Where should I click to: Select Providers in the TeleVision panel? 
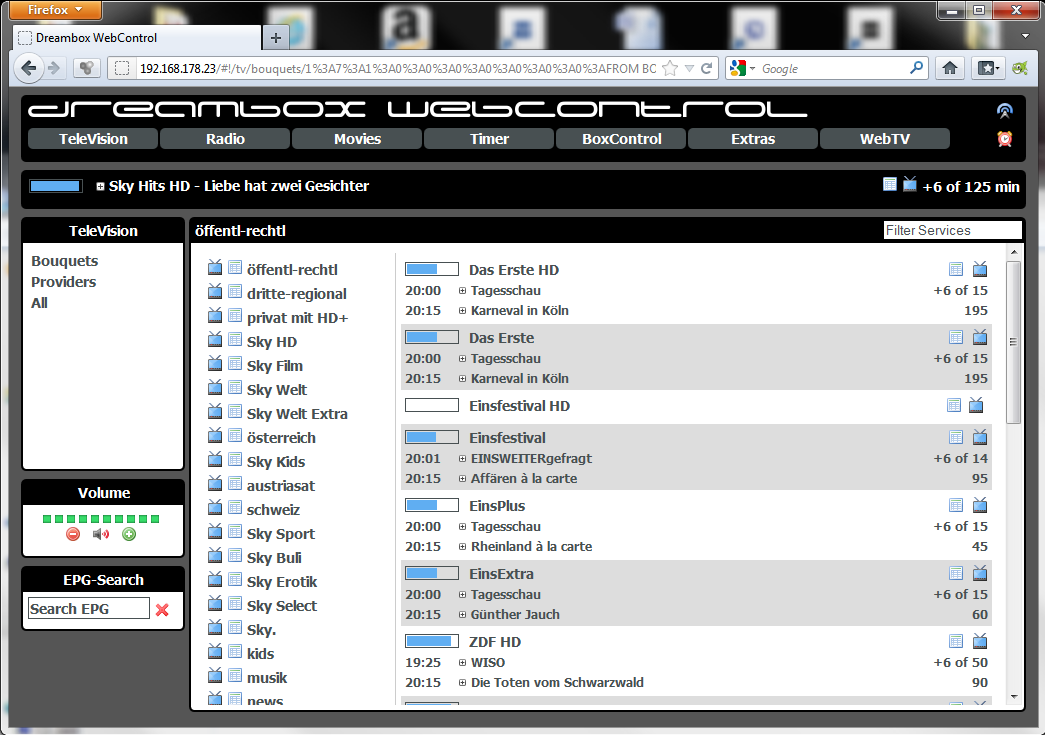coord(64,282)
